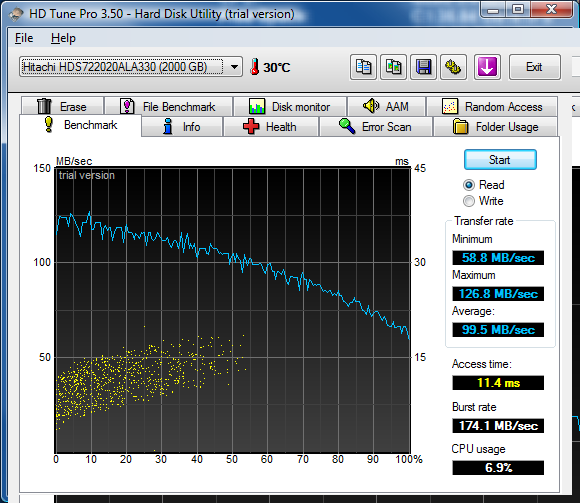Start the benchmark with Start button
Screen dimensions: 580x503
(500, 160)
